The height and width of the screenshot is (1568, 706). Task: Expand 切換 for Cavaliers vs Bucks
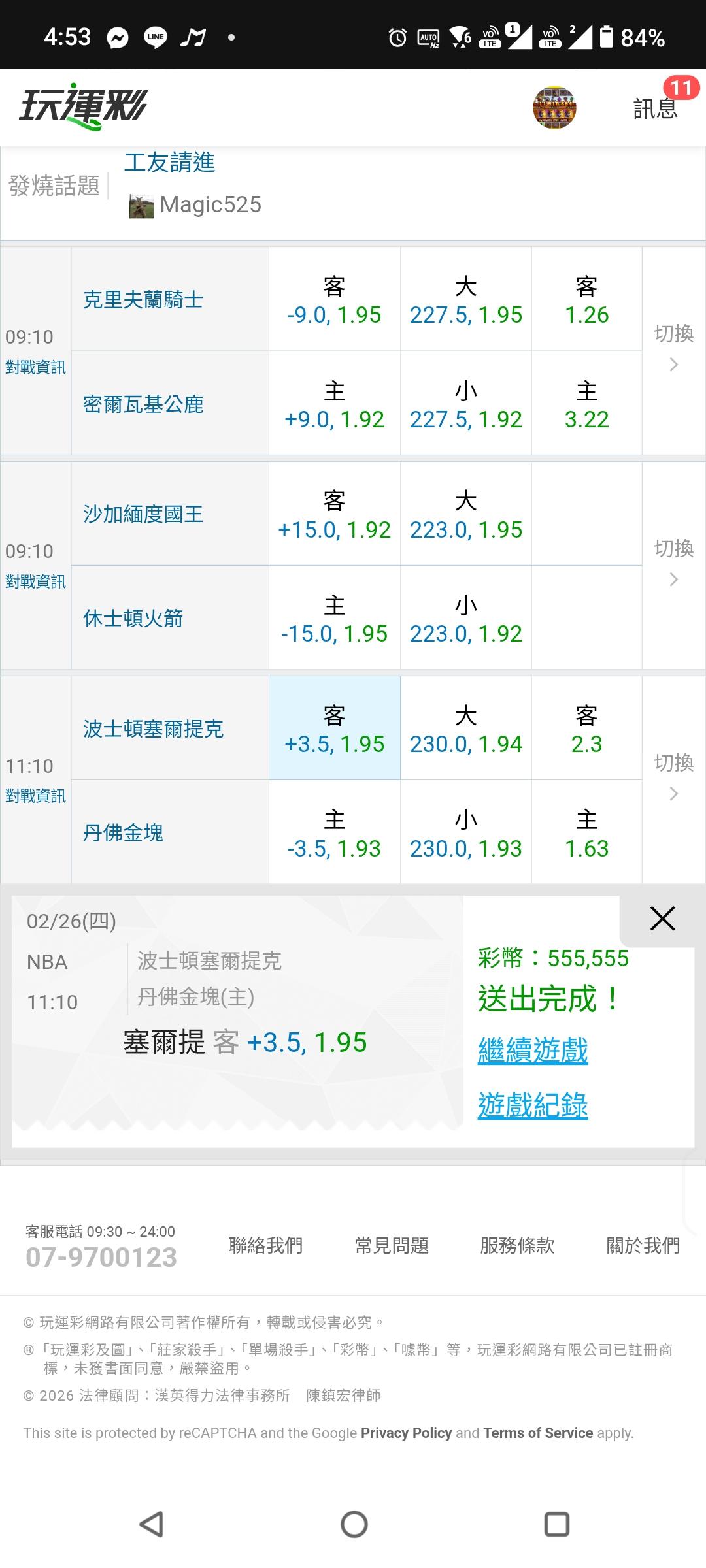673,350
